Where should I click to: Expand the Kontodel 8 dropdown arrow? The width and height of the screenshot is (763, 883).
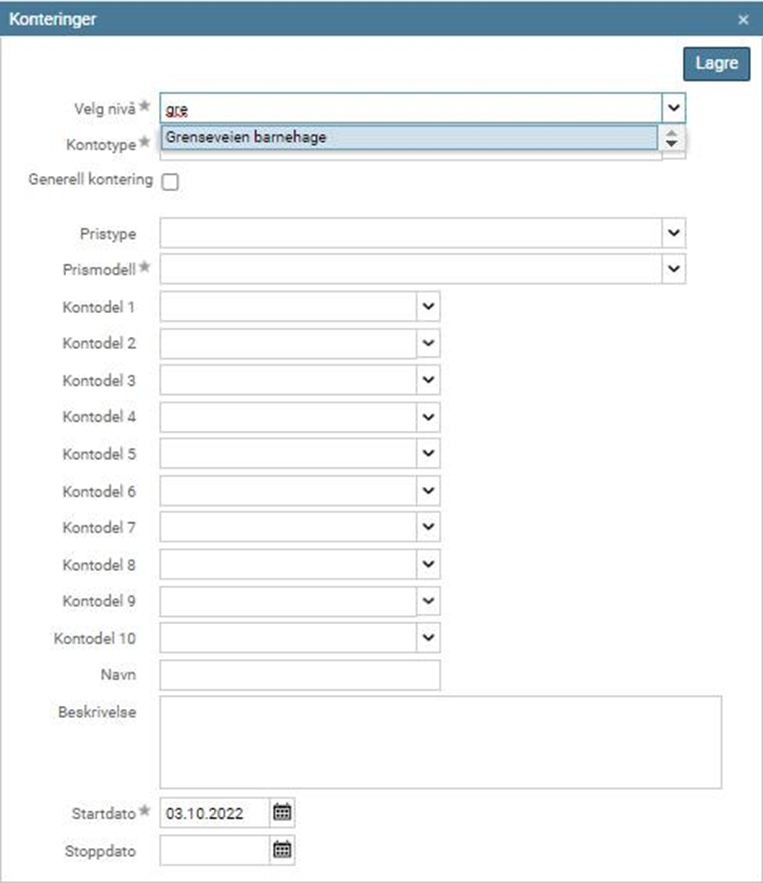(429, 564)
